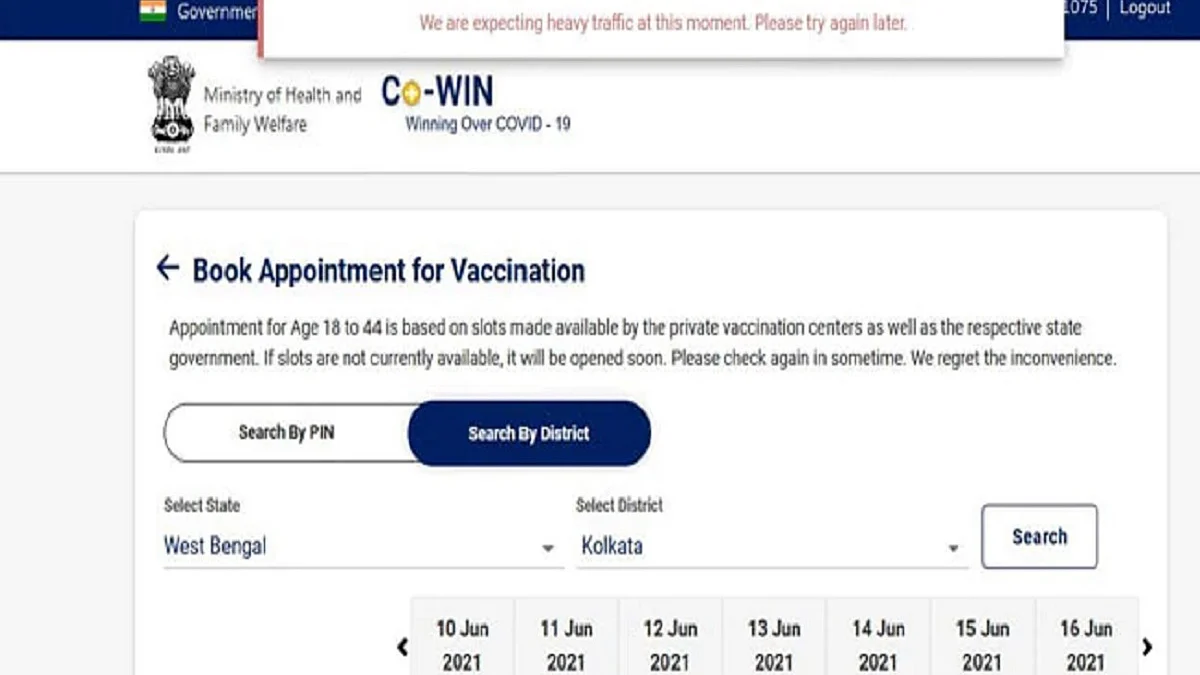The image size is (1200, 675).
Task: Choose the 14 Jun 2021 date
Action: click(878, 644)
